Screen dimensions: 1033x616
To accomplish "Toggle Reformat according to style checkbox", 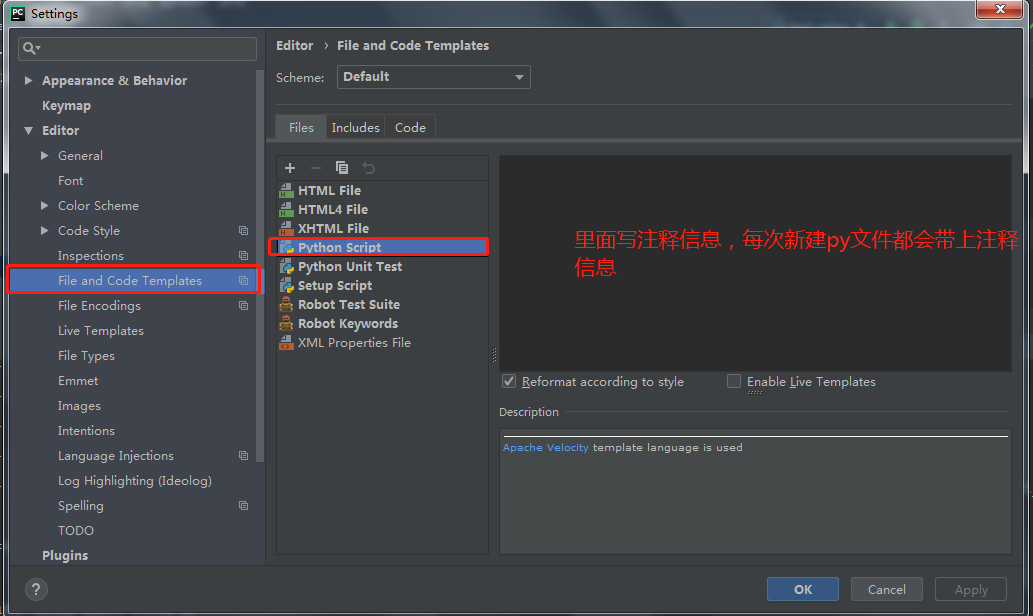I will coord(509,381).
